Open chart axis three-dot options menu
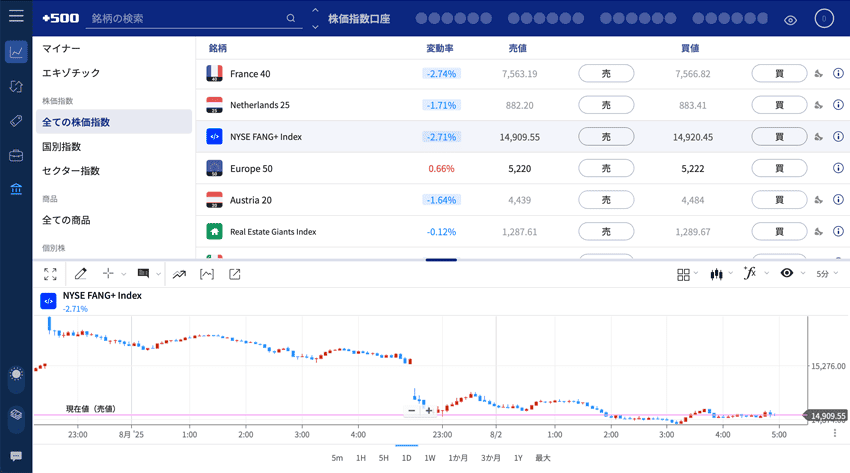Screen dimensions: 850x473 (835, 433)
